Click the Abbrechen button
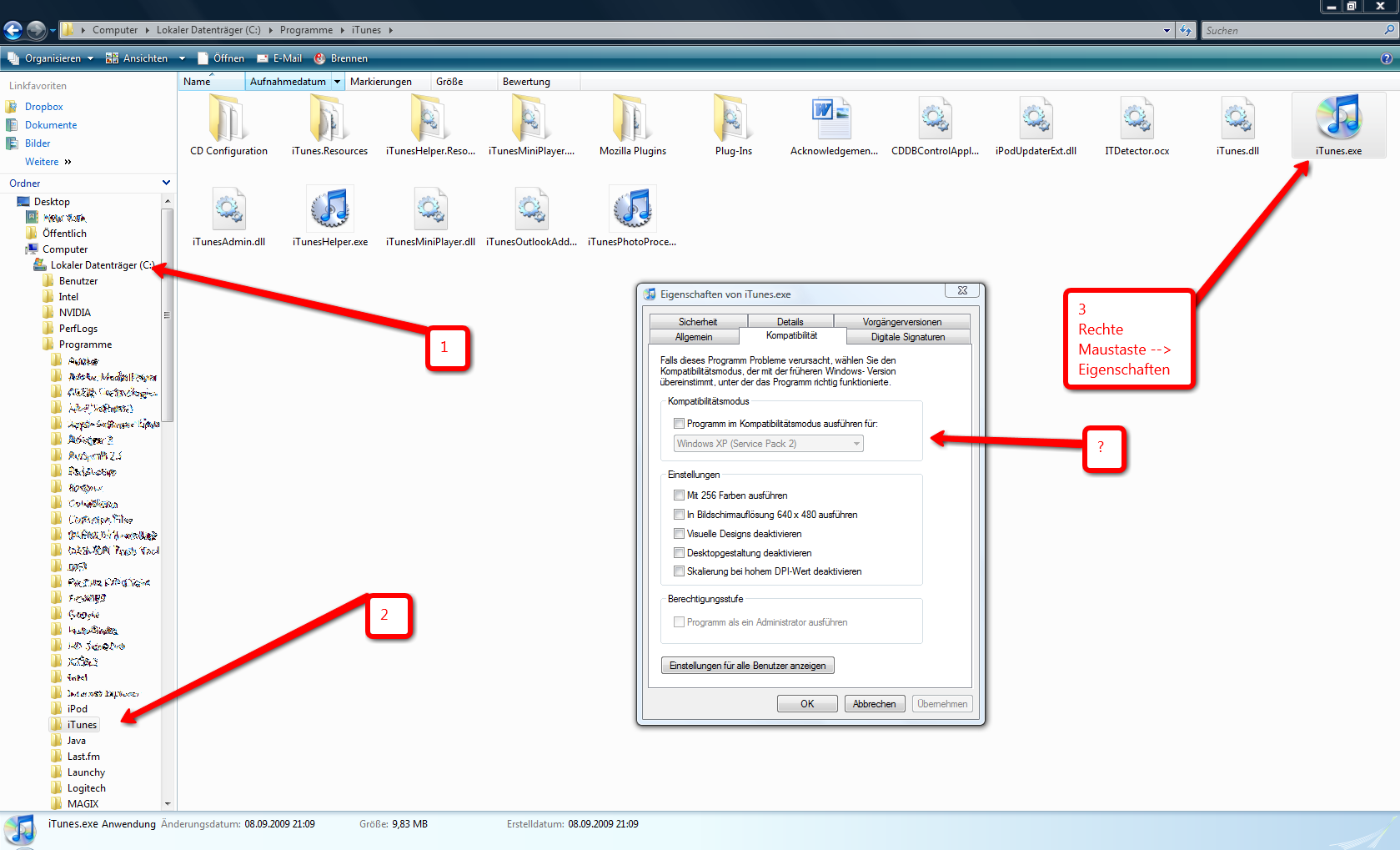 coord(874,704)
